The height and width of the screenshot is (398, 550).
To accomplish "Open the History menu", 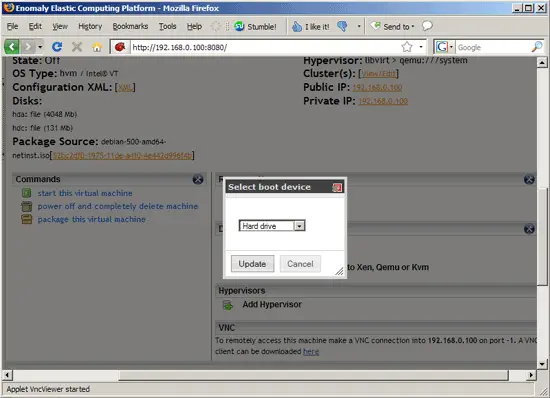I will 90,26.
